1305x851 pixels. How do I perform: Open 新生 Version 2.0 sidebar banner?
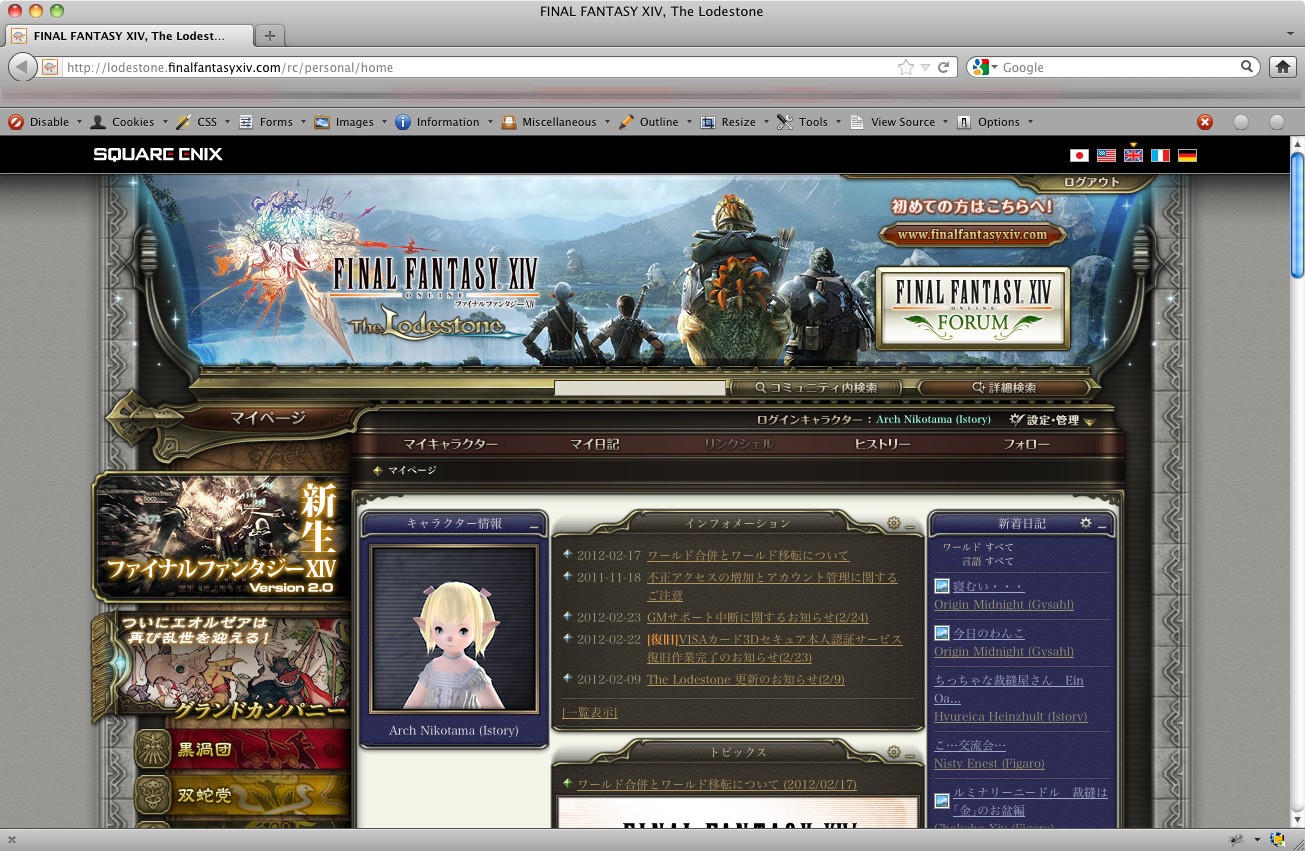pyautogui.click(x=222, y=537)
